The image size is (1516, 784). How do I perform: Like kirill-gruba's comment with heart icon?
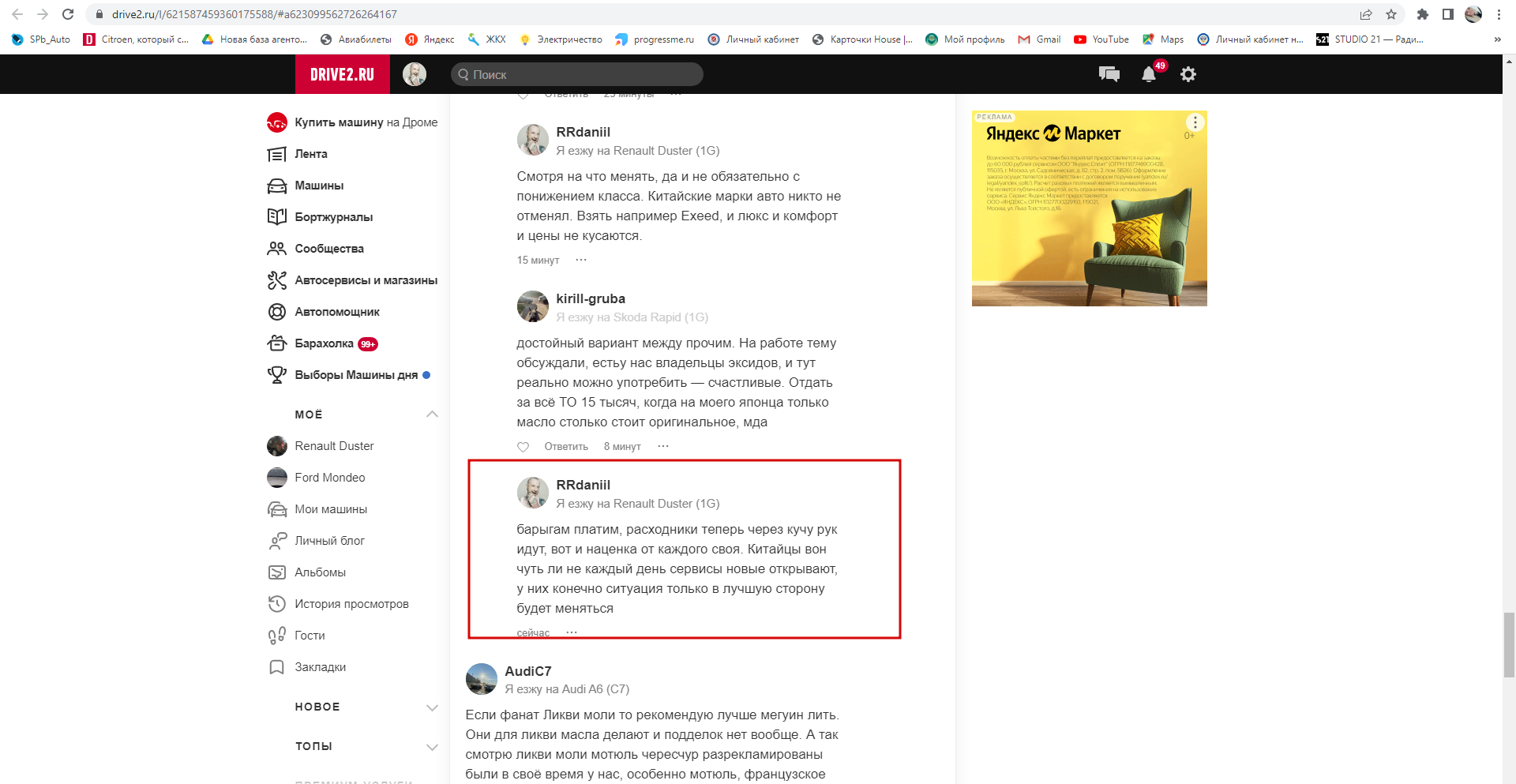pyautogui.click(x=523, y=447)
